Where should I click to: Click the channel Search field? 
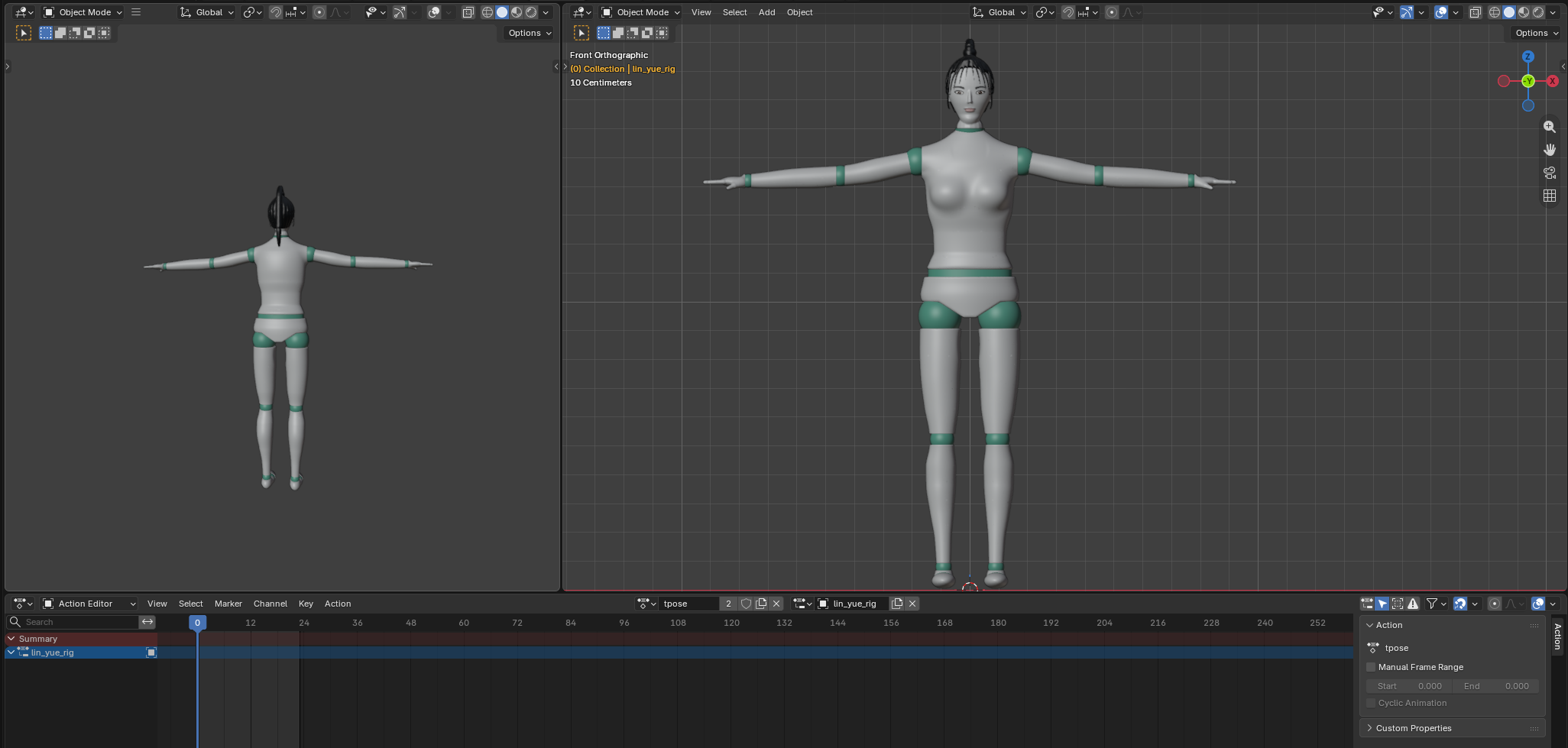(73, 622)
